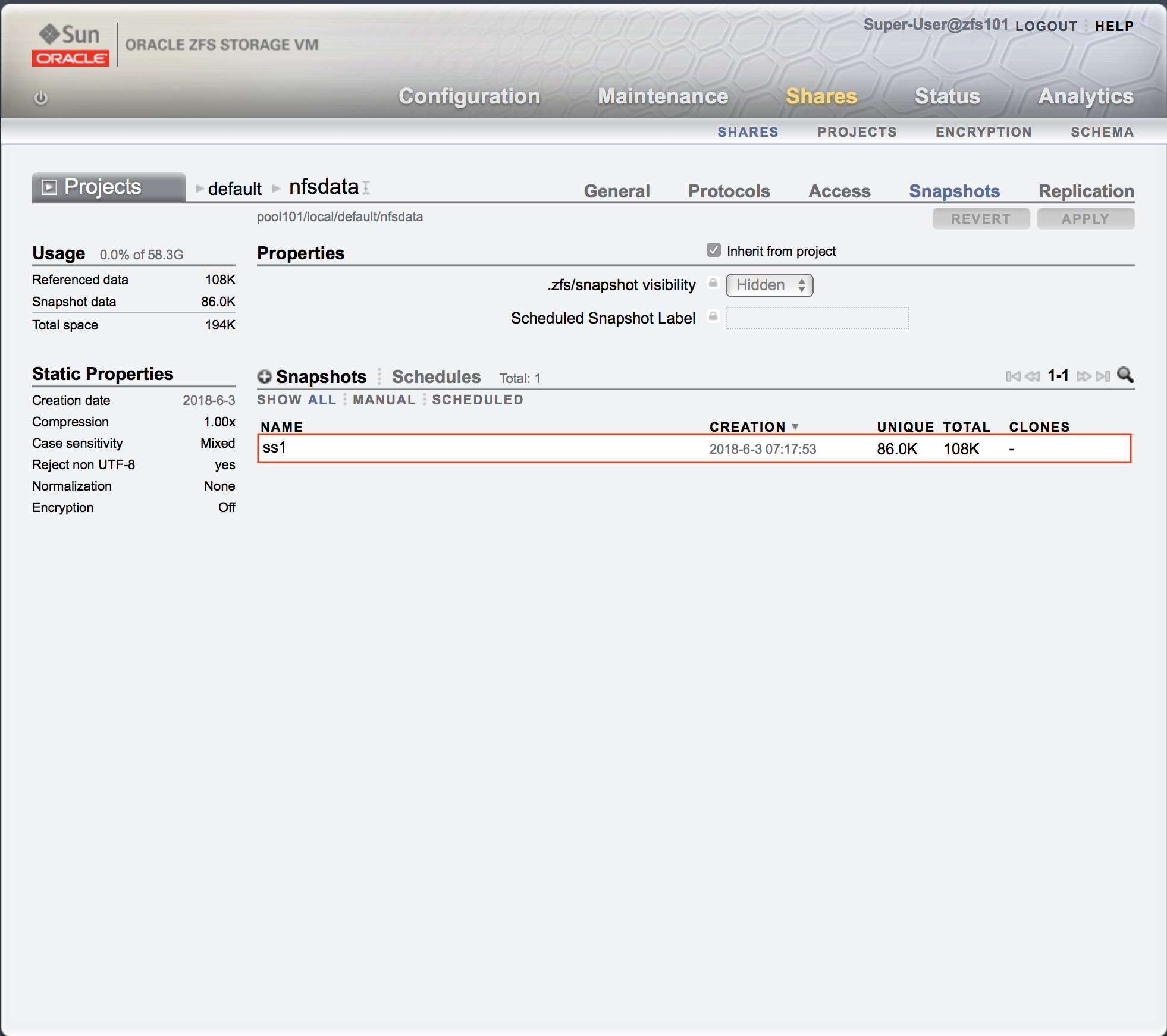Switch to the Snapshots tab

point(954,191)
